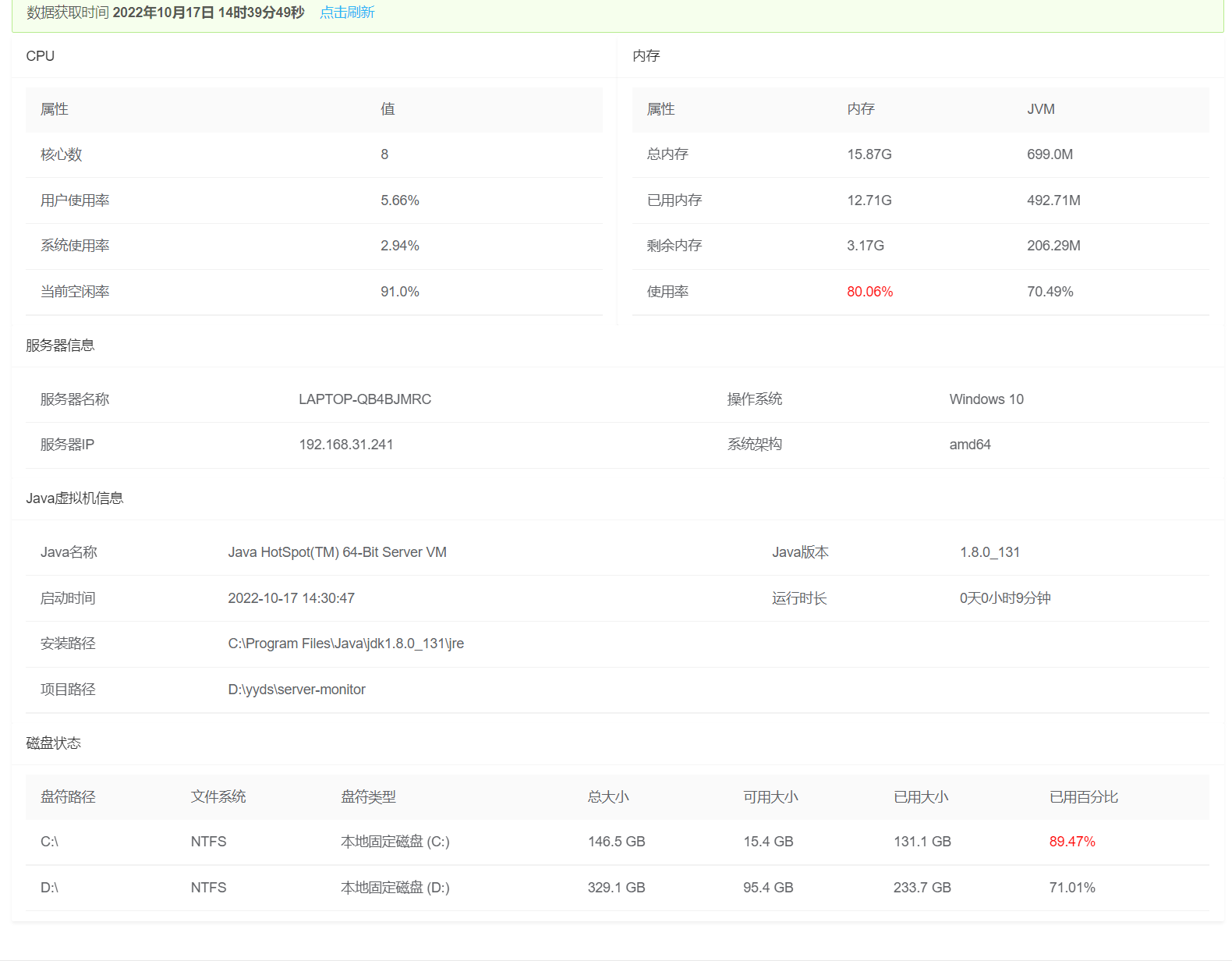Viewport: 1232px width, 961px height.
Task: Click the 系统架构 label
Action: [755, 445]
